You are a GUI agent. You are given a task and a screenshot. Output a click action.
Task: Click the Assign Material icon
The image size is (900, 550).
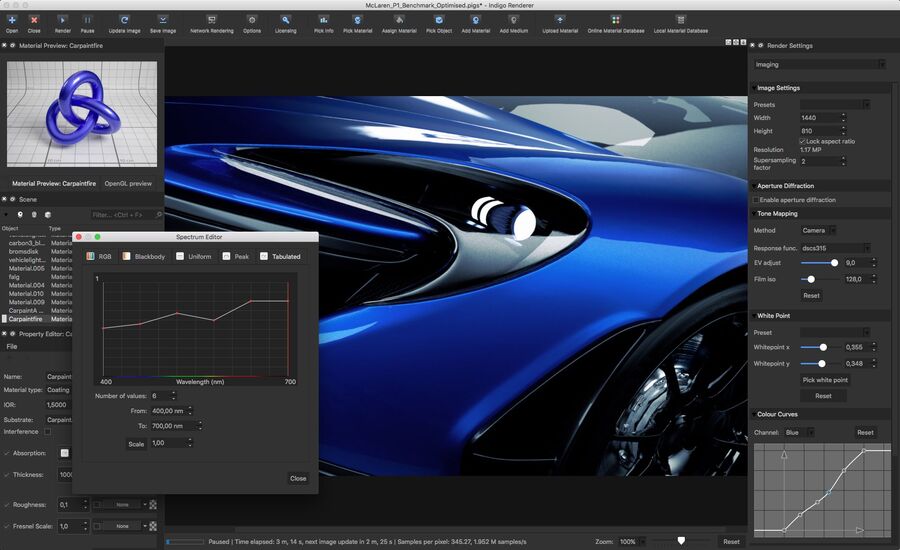click(x=398, y=20)
